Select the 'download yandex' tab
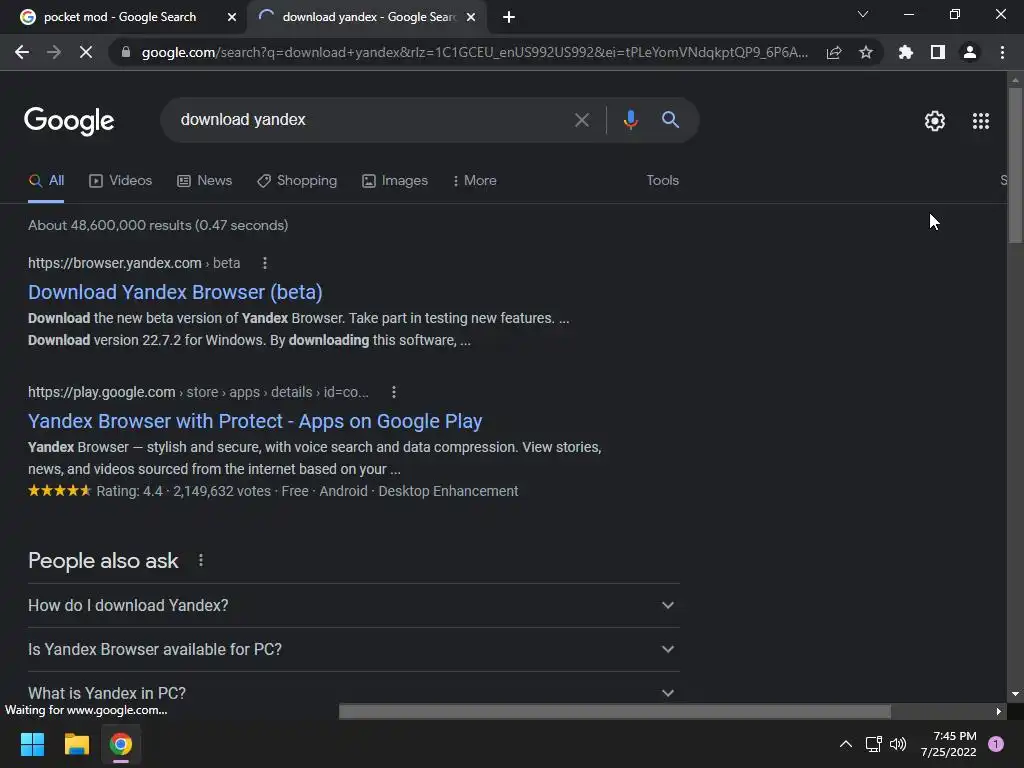The height and width of the screenshot is (768, 1024). (x=368, y=17)
